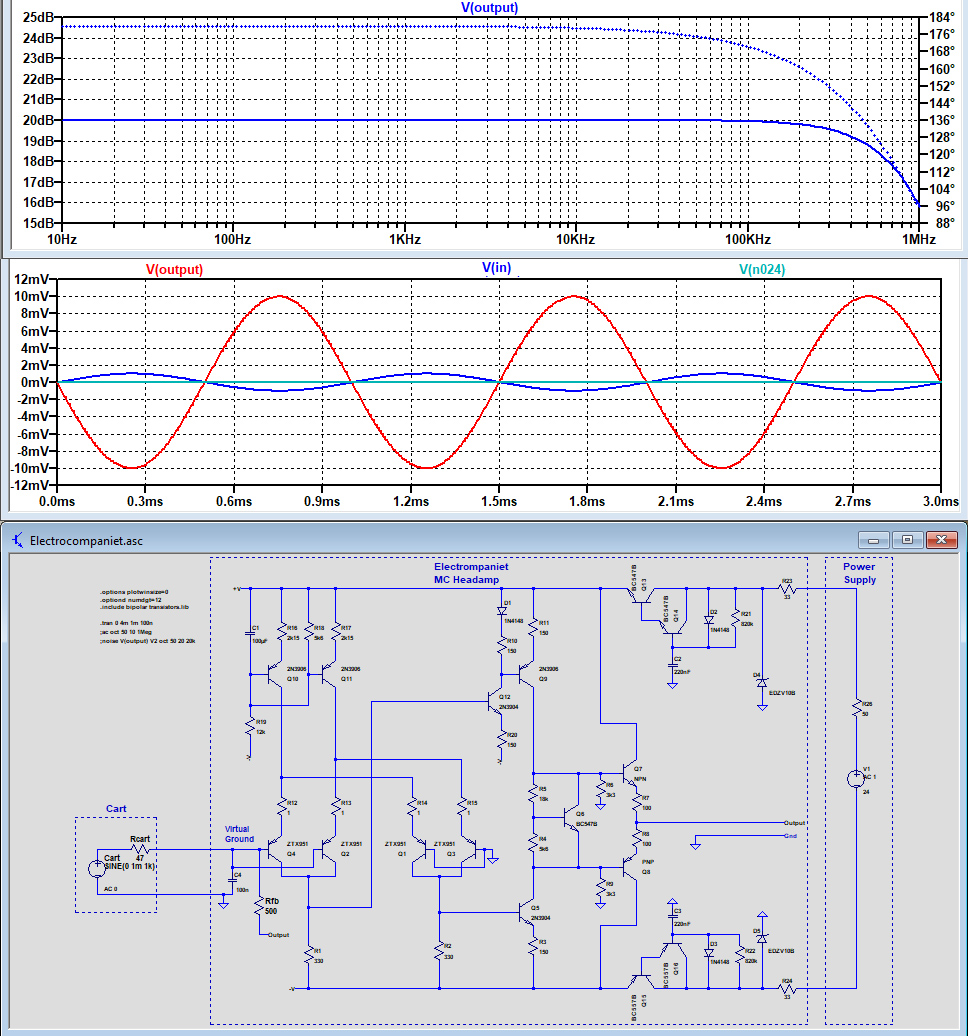Click the ;noise V(output) V2 directive
The height and width of the screenshot is (1036, 968).
click(x=147, y=640)
